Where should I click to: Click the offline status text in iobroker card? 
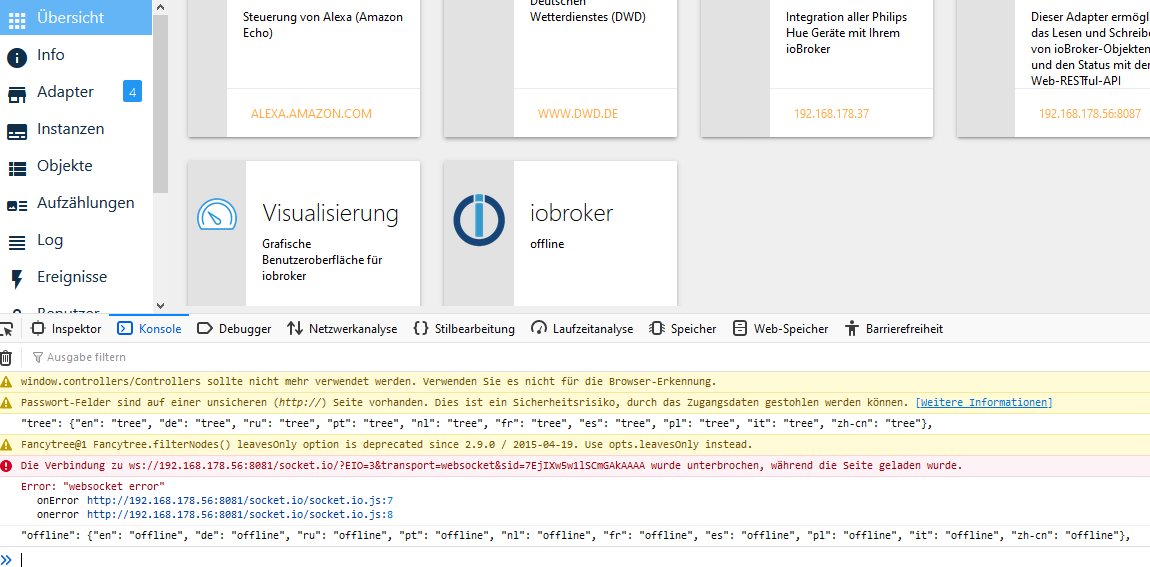(x=547, y=244)
